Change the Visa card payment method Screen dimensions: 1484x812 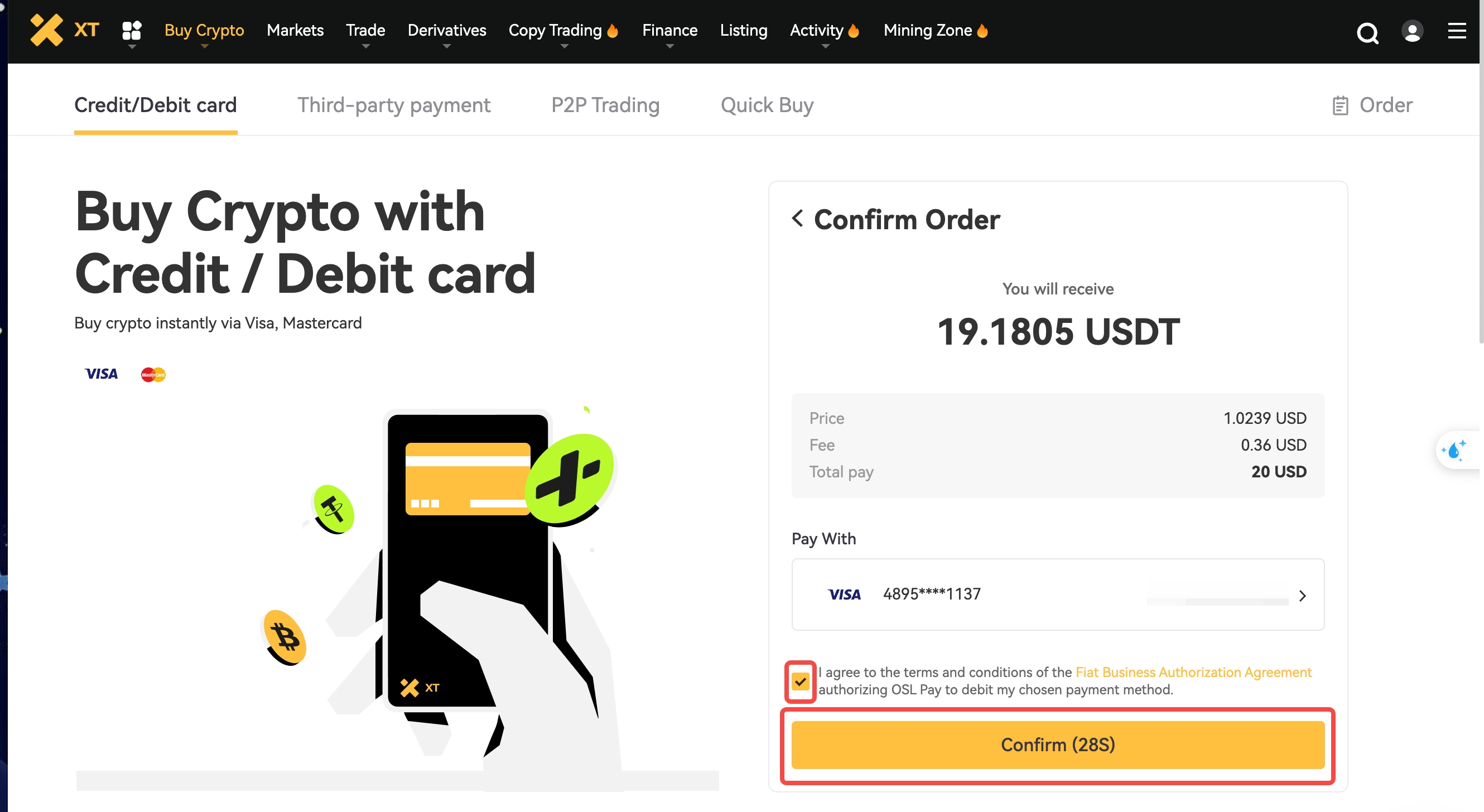[1058, 594]
